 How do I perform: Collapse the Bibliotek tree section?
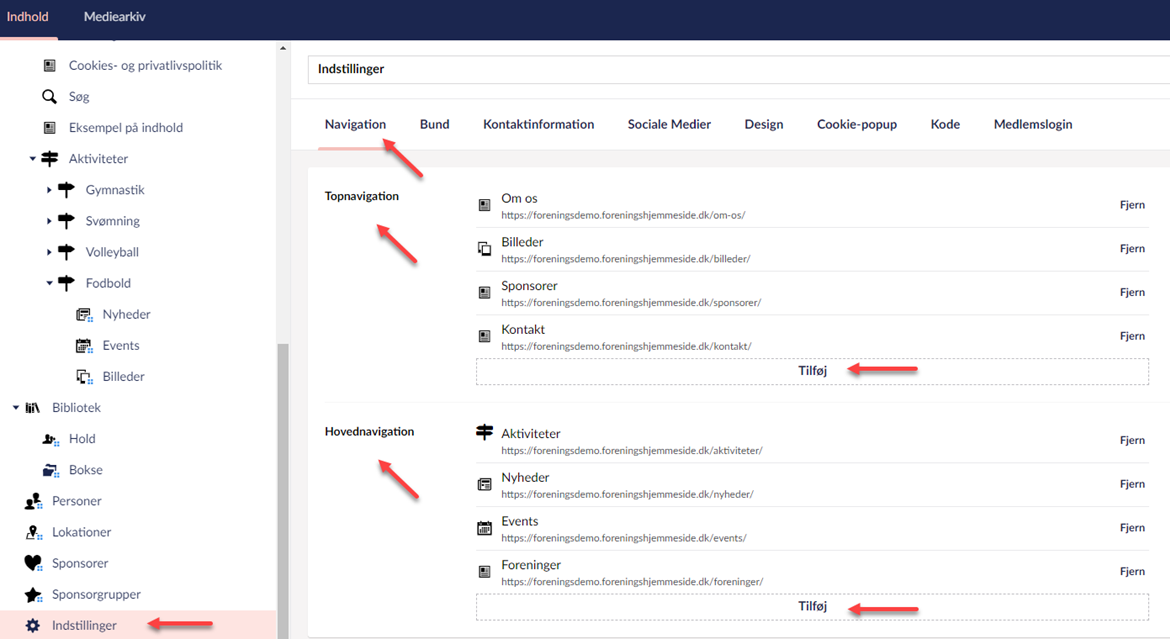[16, 408]
